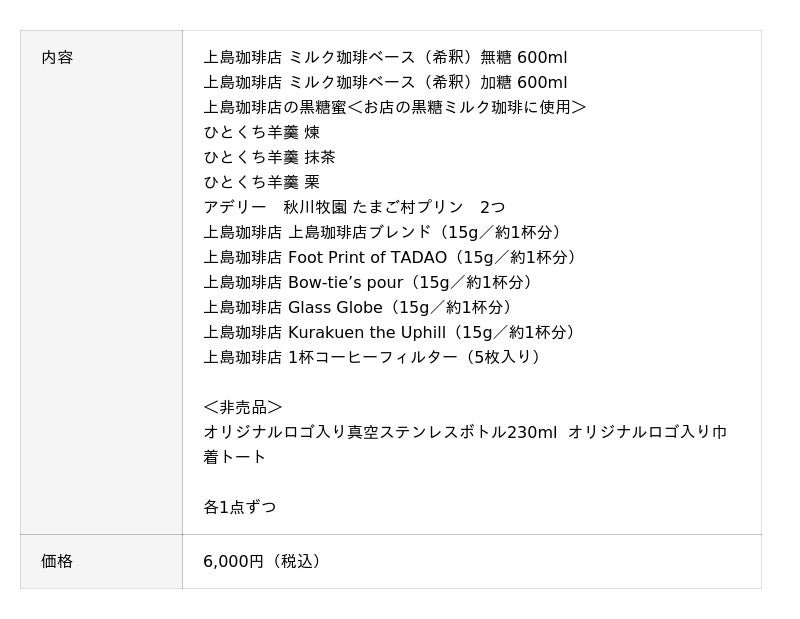Click the 黒糖蜜 item line
Screen dimensions: 800x619
pyautogui.click(x=394, y=108)
